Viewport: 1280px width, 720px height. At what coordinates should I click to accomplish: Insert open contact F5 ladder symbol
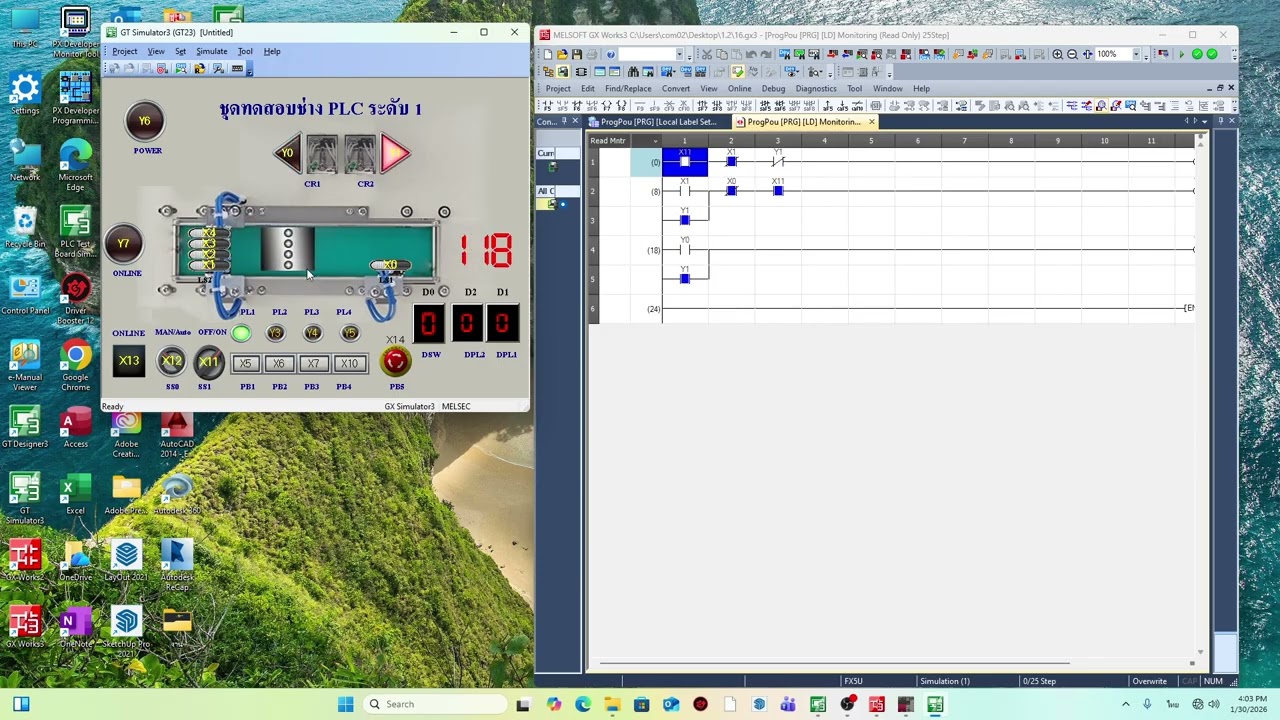[548, 105]
